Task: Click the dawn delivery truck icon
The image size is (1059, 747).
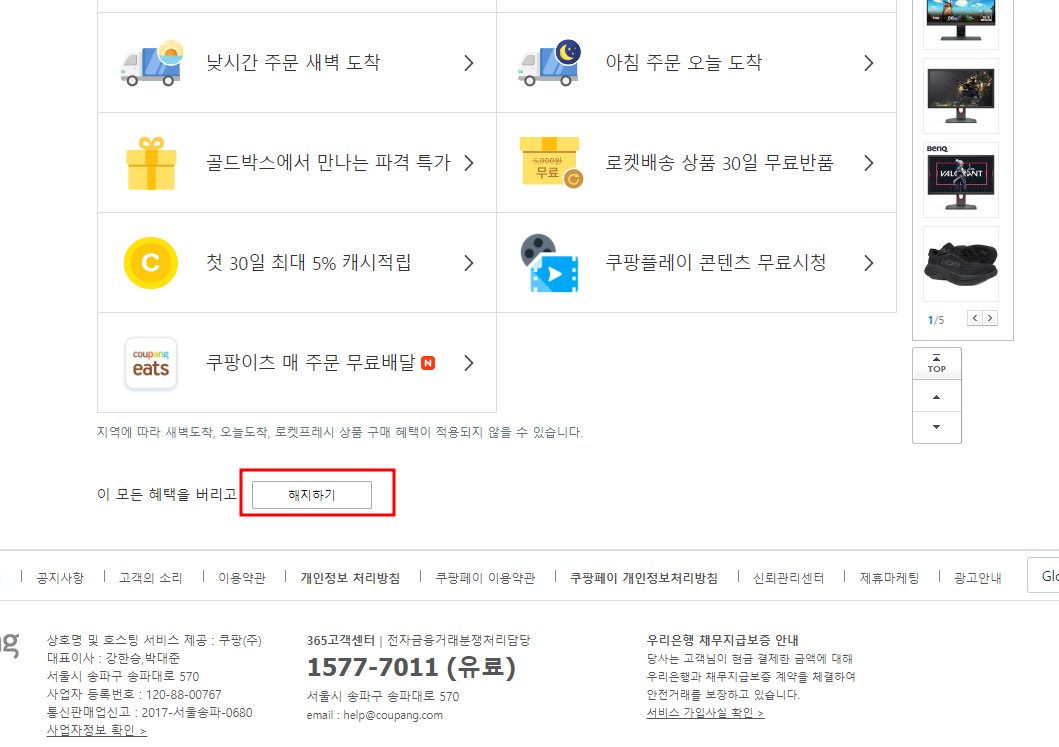Action: coord(150,61)
